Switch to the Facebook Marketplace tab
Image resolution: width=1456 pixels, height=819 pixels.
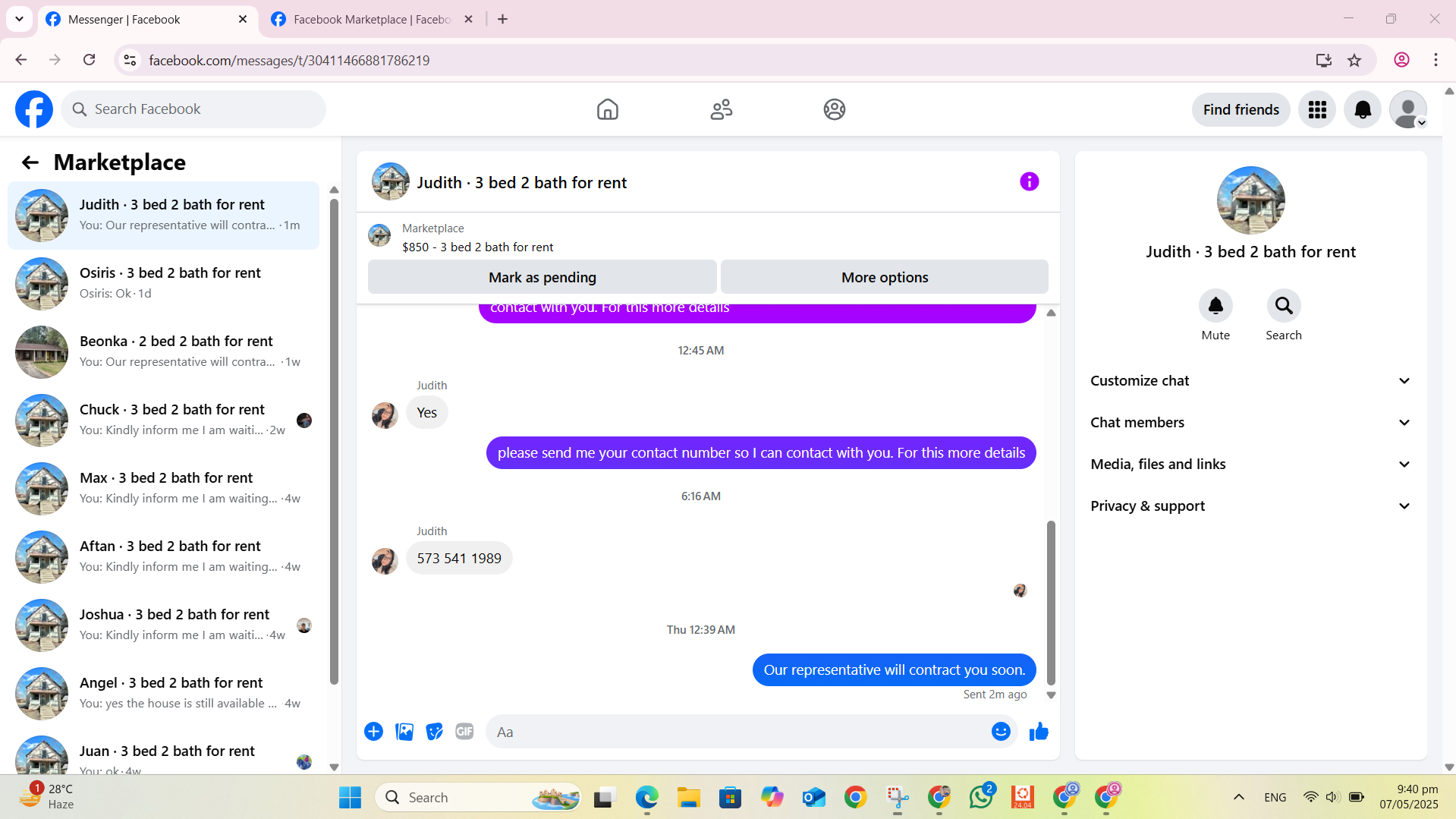coord(372,20)
